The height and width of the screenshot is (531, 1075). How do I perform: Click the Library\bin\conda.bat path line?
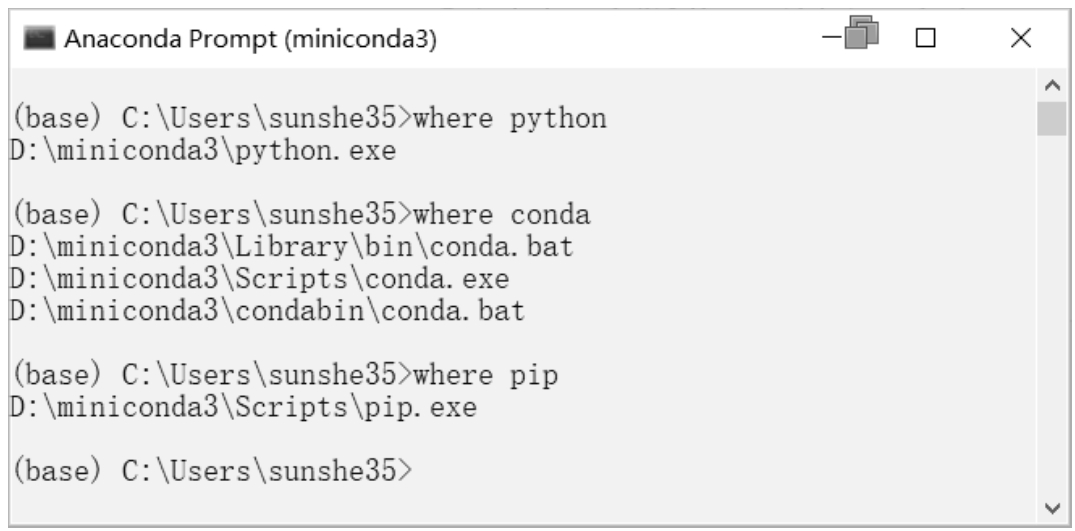291,246
